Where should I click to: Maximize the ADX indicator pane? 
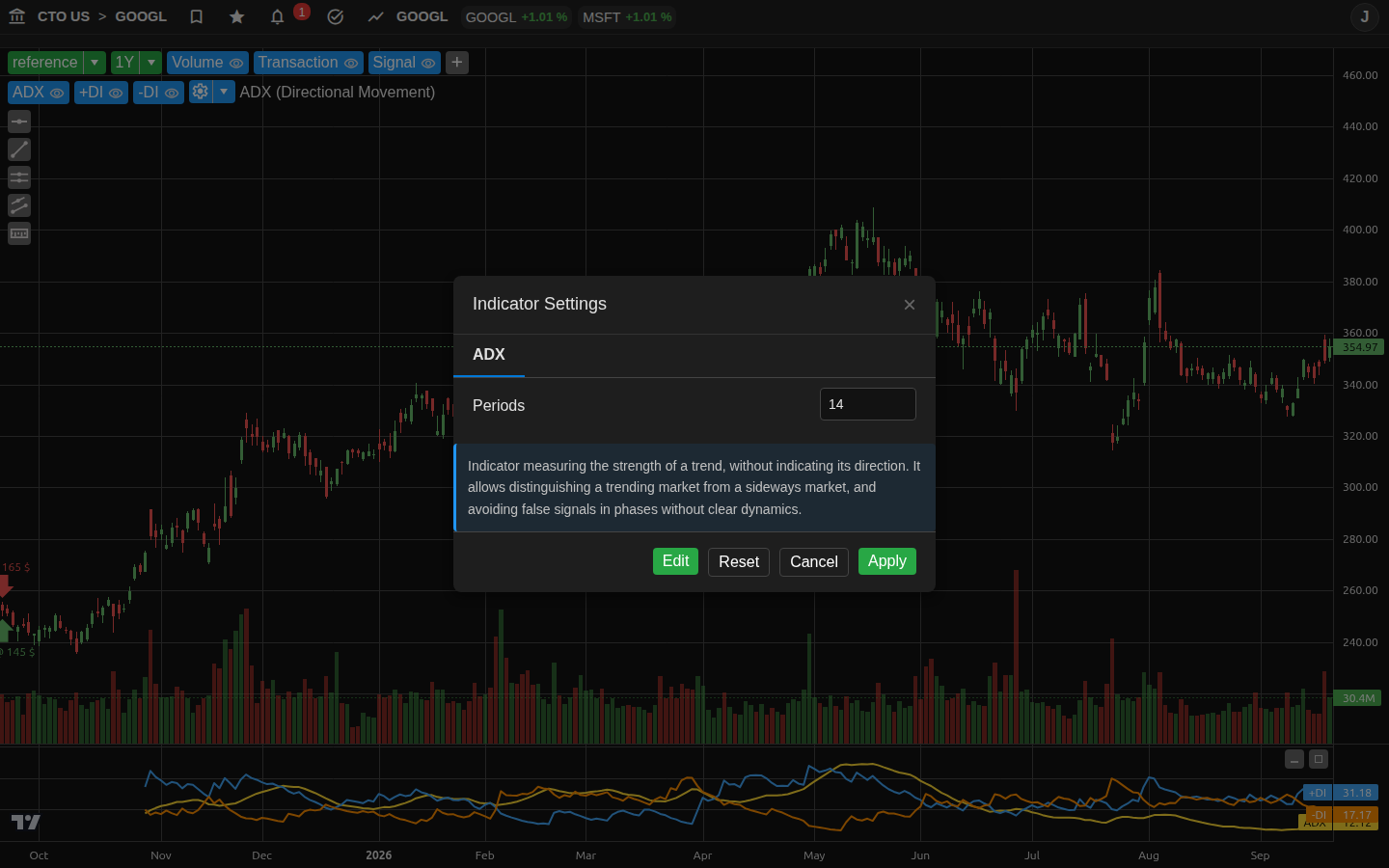(x=1319, y=759)
